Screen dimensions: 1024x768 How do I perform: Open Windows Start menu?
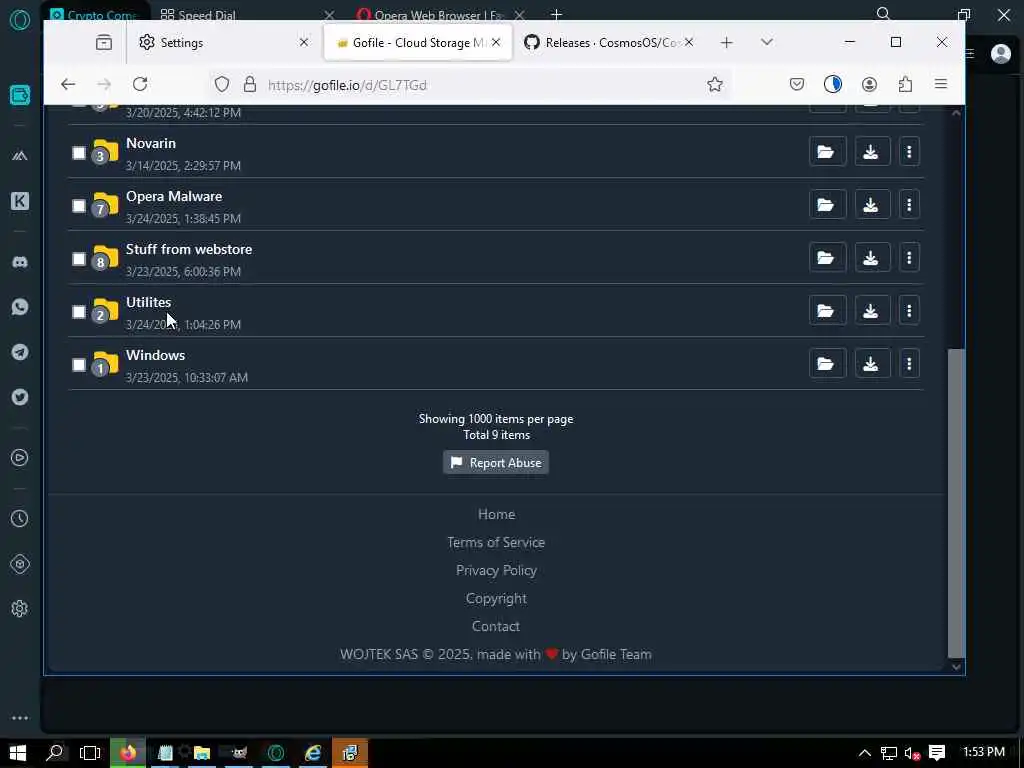[x=17, y=753]
